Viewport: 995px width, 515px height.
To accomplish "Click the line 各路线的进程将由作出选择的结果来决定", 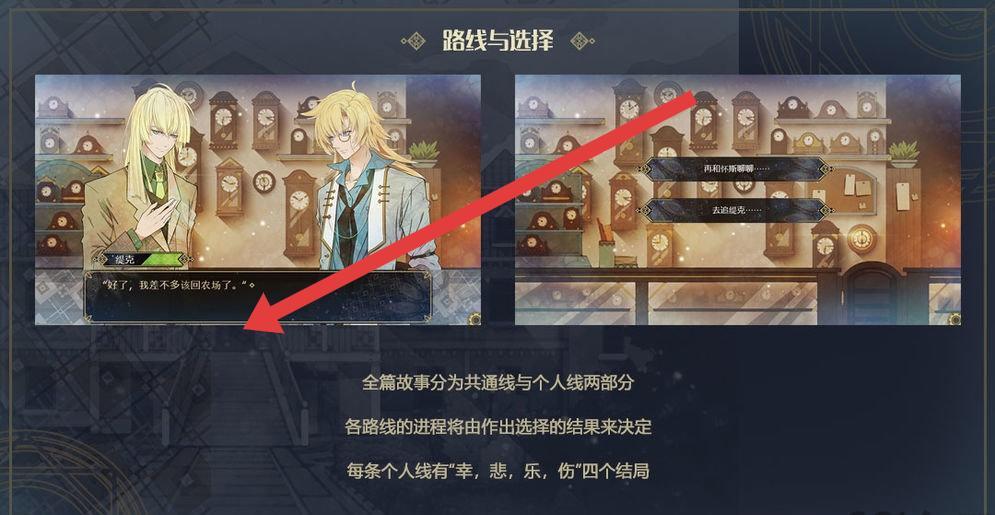I will point(498,426).
